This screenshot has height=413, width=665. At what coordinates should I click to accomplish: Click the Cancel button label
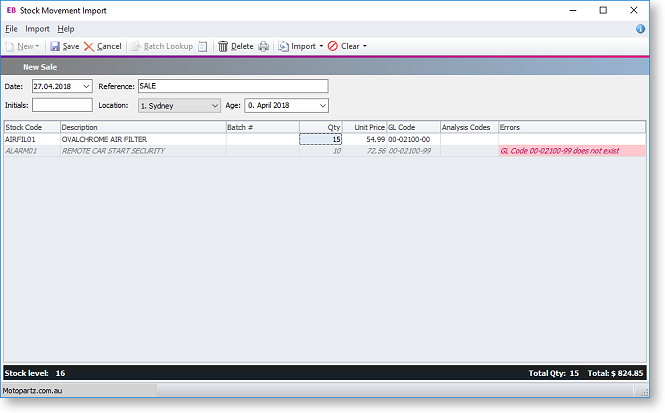(109, 46)
